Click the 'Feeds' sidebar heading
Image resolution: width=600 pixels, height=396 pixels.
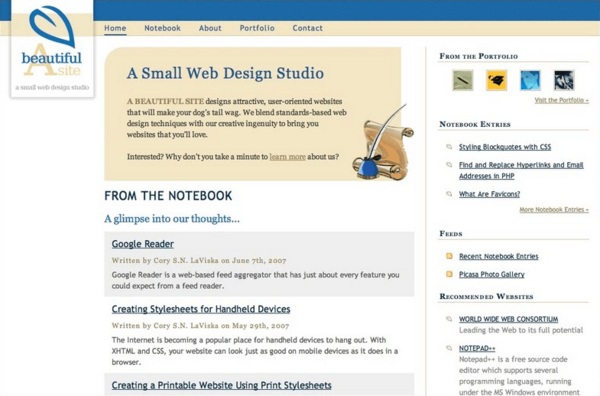(x=451, y=233)
